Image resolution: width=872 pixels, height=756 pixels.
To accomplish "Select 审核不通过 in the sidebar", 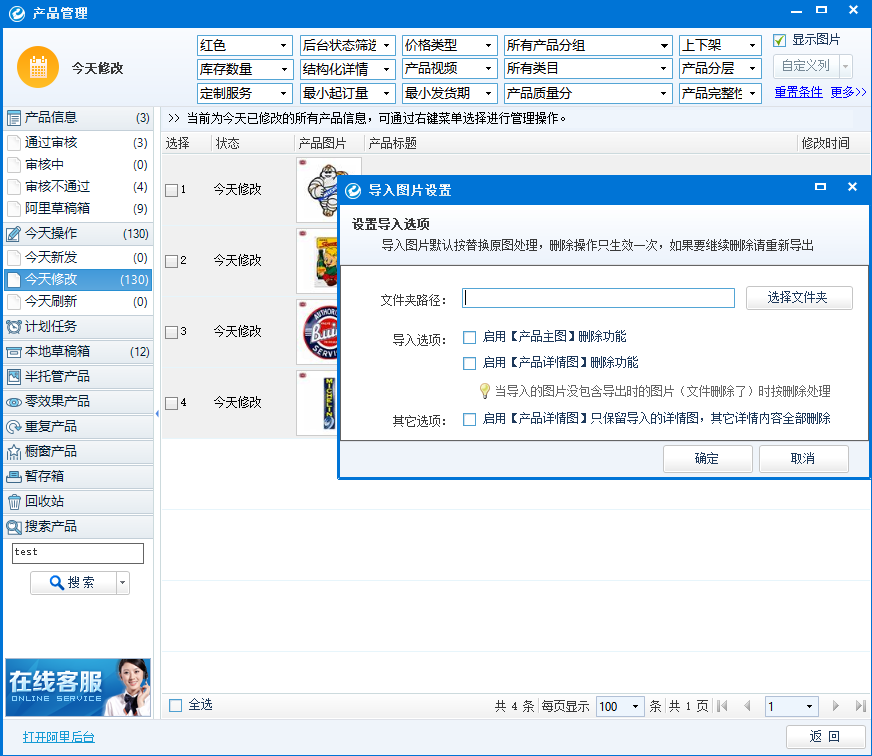I will (x=77, y=186).
